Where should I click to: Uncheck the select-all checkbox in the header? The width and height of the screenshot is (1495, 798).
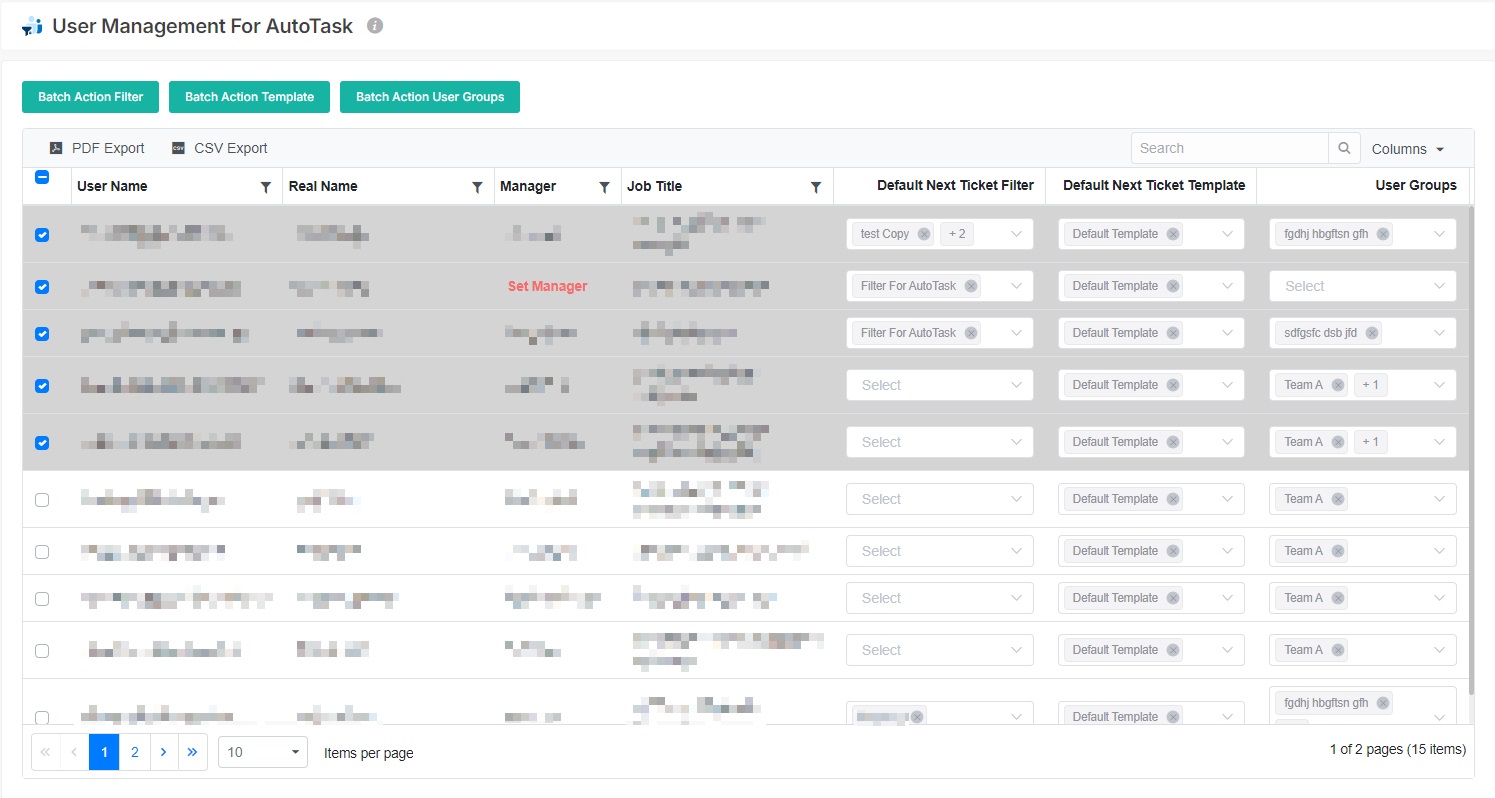(x=42, y=177)
